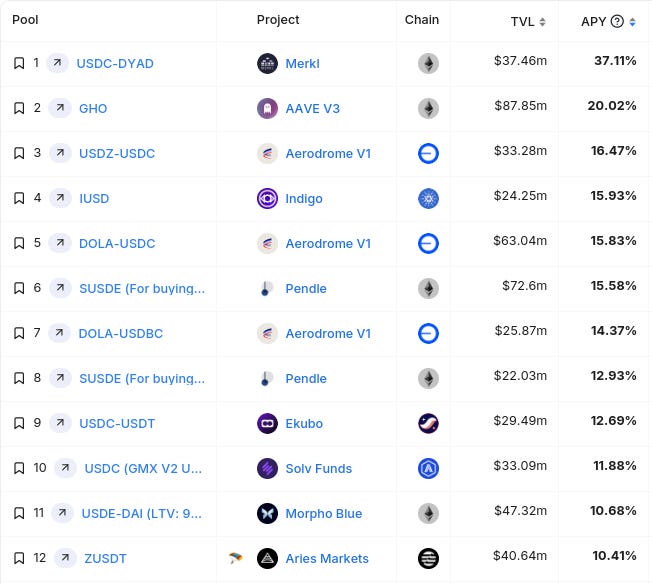Bookmark the DOLA-USDC pool
The height and width of the screenshot is (584, 652).
tap(19, 243)
